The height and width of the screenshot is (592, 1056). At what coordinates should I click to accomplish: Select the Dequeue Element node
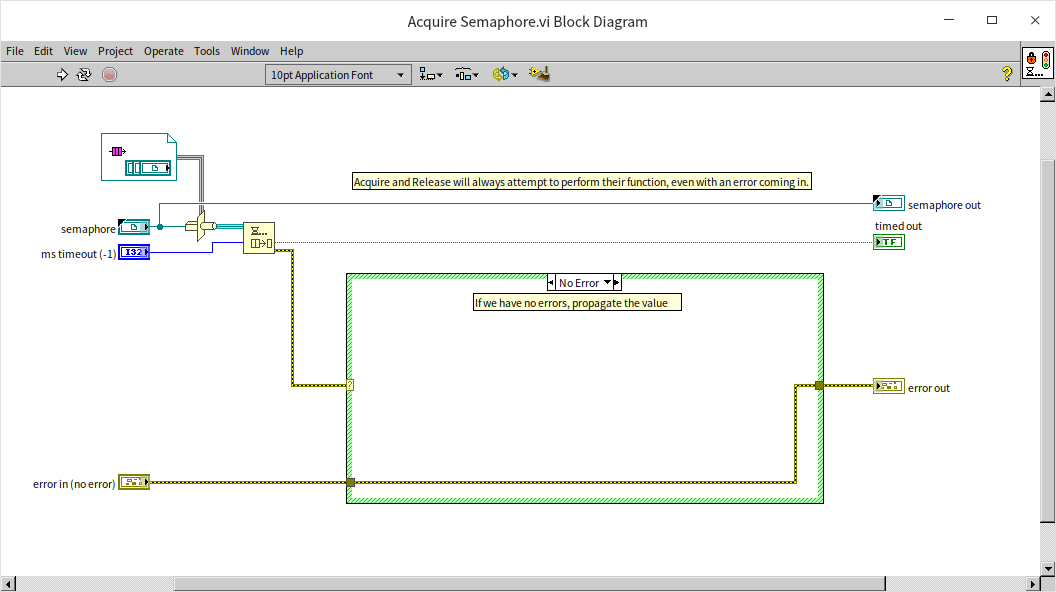pyautogui.click(x=258, y=238)
